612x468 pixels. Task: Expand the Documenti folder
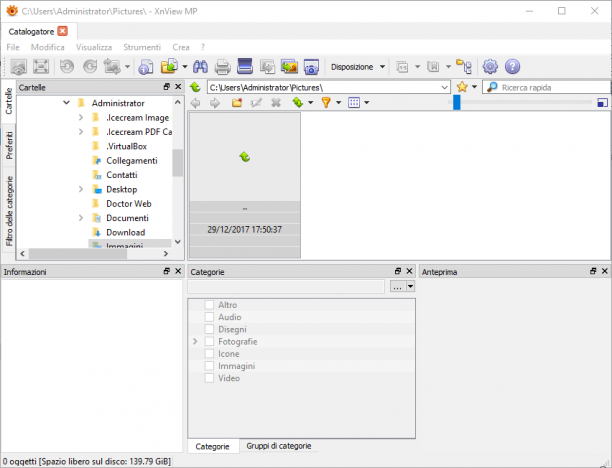(x=81, y=218)
